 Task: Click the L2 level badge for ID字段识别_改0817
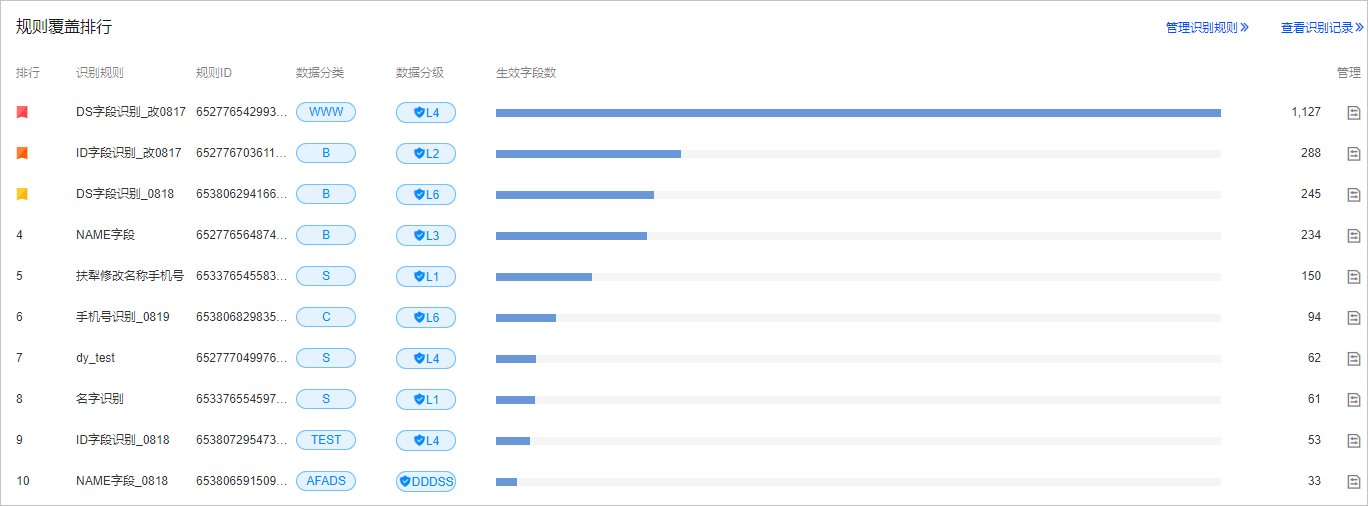426,153
